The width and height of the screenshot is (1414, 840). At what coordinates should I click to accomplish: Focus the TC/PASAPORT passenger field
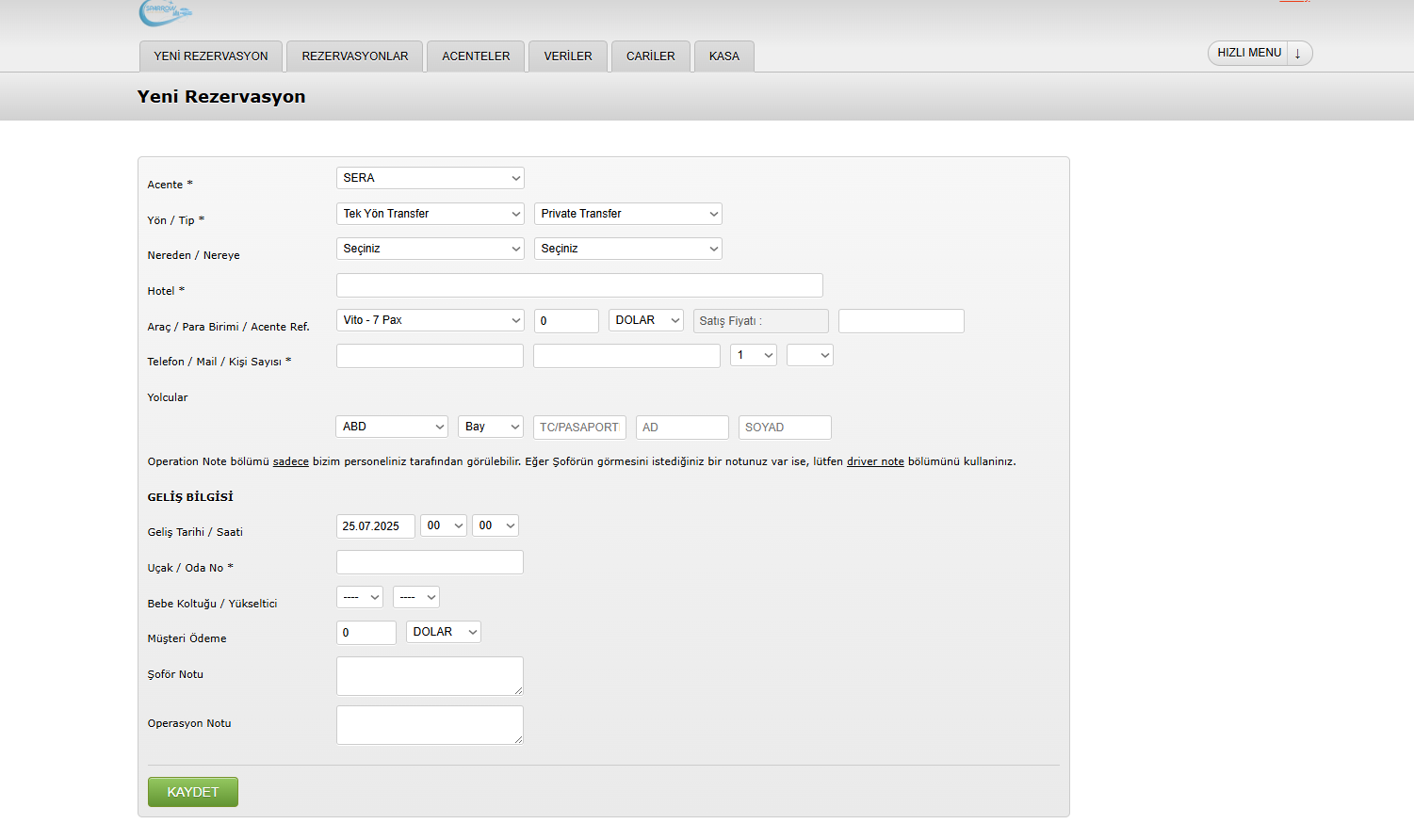pos(579,428)
